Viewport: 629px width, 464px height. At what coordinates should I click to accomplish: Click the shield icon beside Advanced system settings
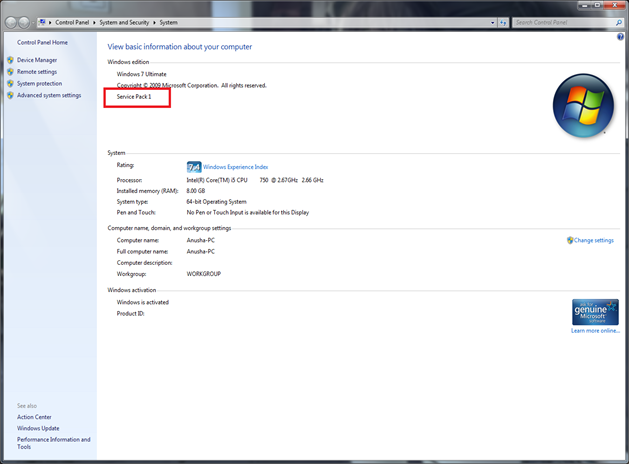coord(10,95)
